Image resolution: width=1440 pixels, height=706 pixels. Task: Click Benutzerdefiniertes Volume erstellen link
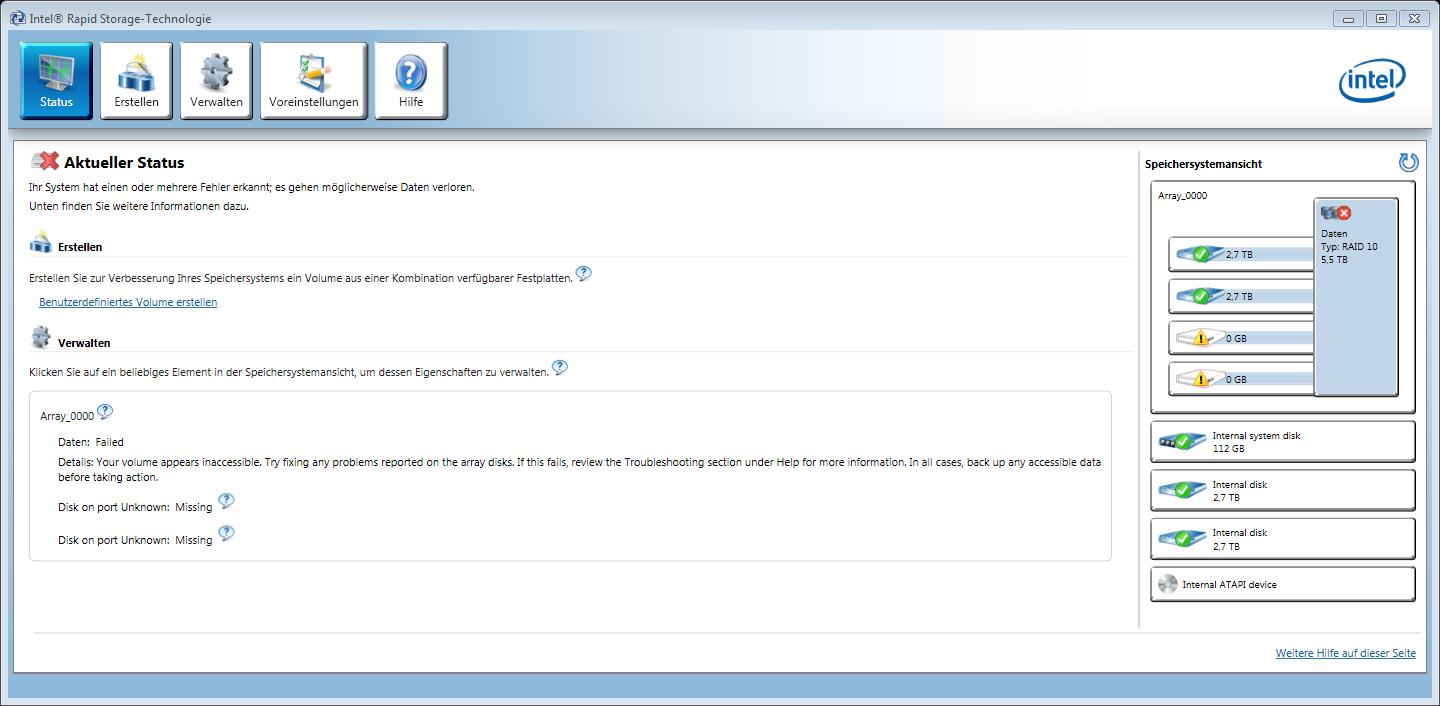coord(128,302)
